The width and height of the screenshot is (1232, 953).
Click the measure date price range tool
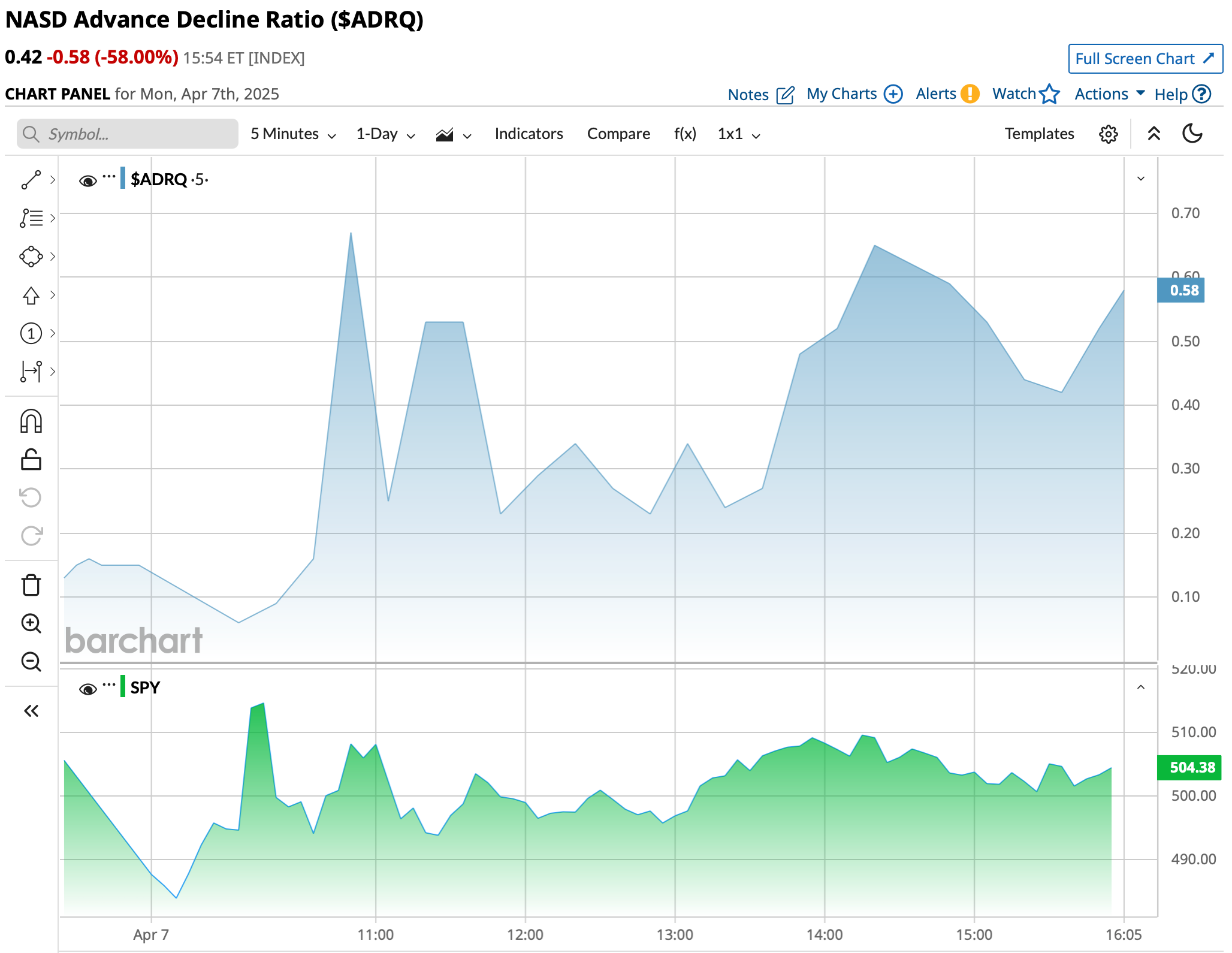tap(31, 372)
